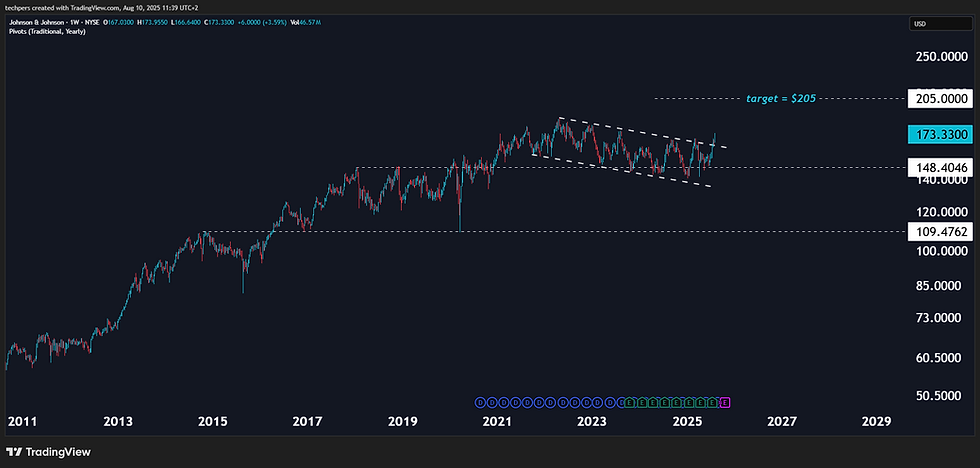The image size is (980, 468).
Task: Click the first blue dividend D marker
Action: click(x=480, y=402)
